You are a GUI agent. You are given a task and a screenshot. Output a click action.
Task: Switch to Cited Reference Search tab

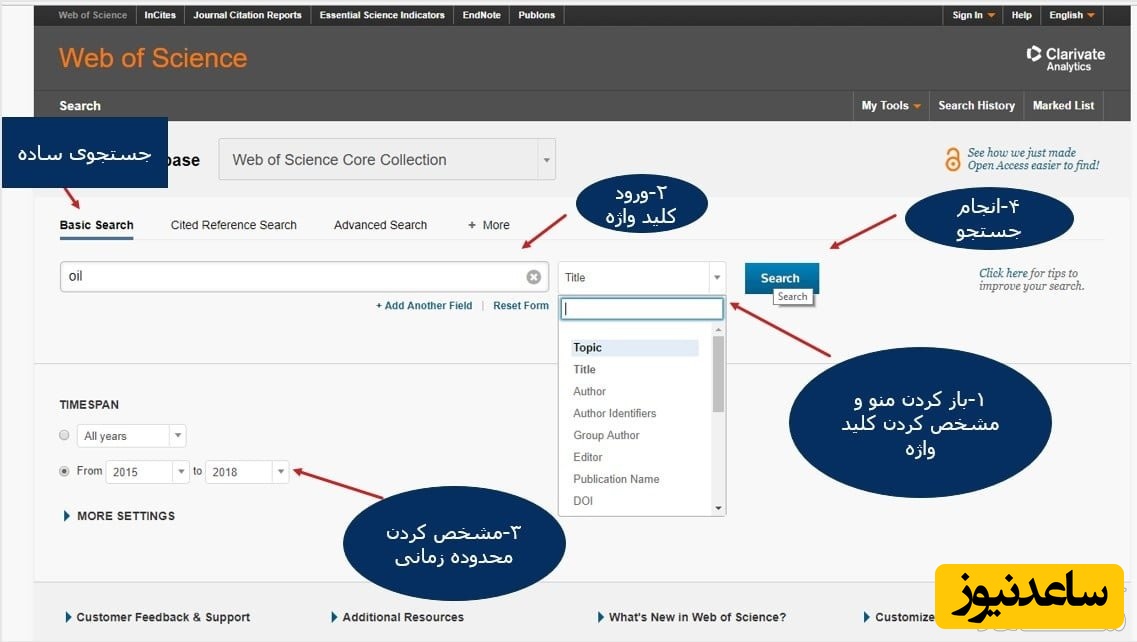(233, 225)
